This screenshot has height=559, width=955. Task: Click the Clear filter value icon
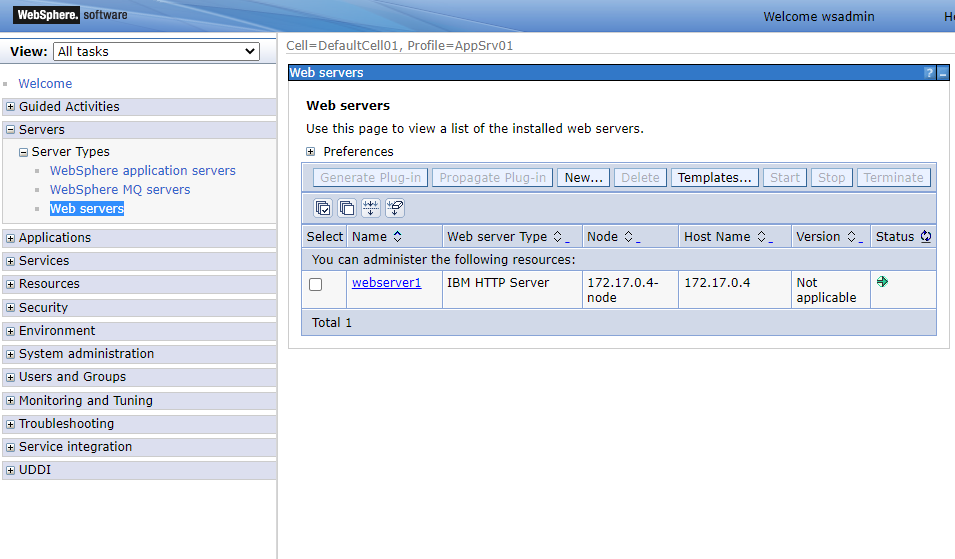click(x=395, y=208)
